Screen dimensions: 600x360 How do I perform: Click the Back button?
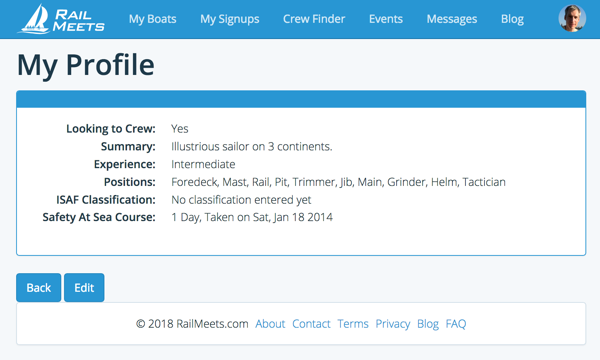(39, 288)
